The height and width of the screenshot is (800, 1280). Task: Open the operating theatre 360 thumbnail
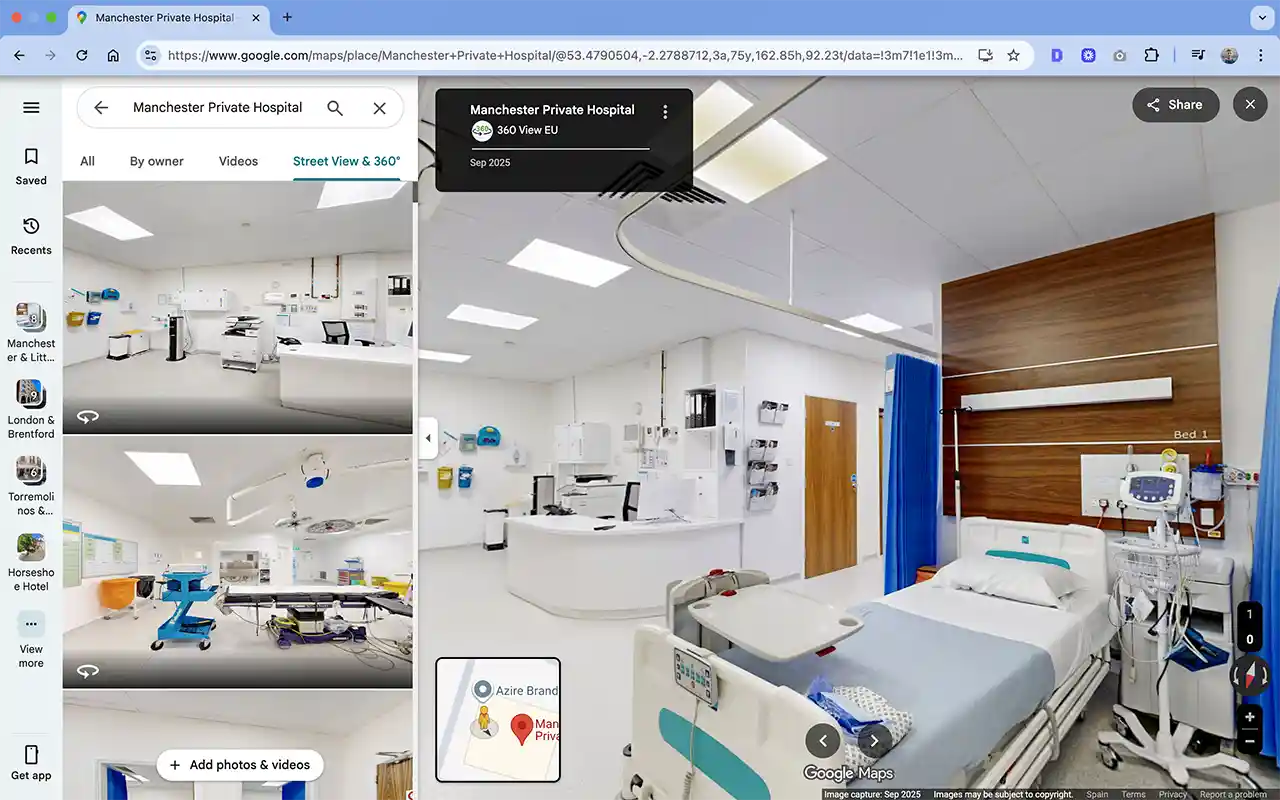(x=238, y=563)
